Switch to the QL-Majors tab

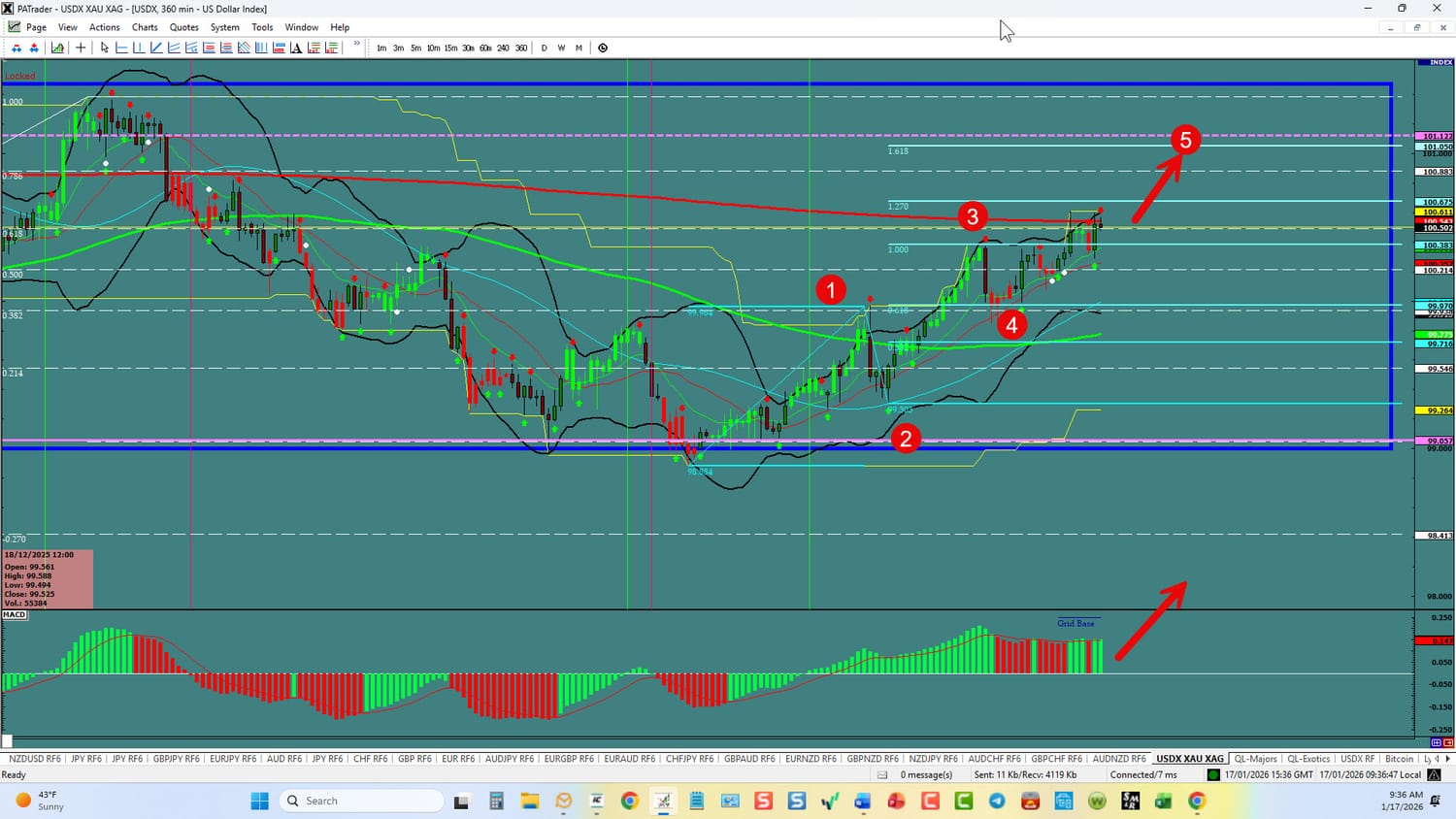coord(1255,759)
